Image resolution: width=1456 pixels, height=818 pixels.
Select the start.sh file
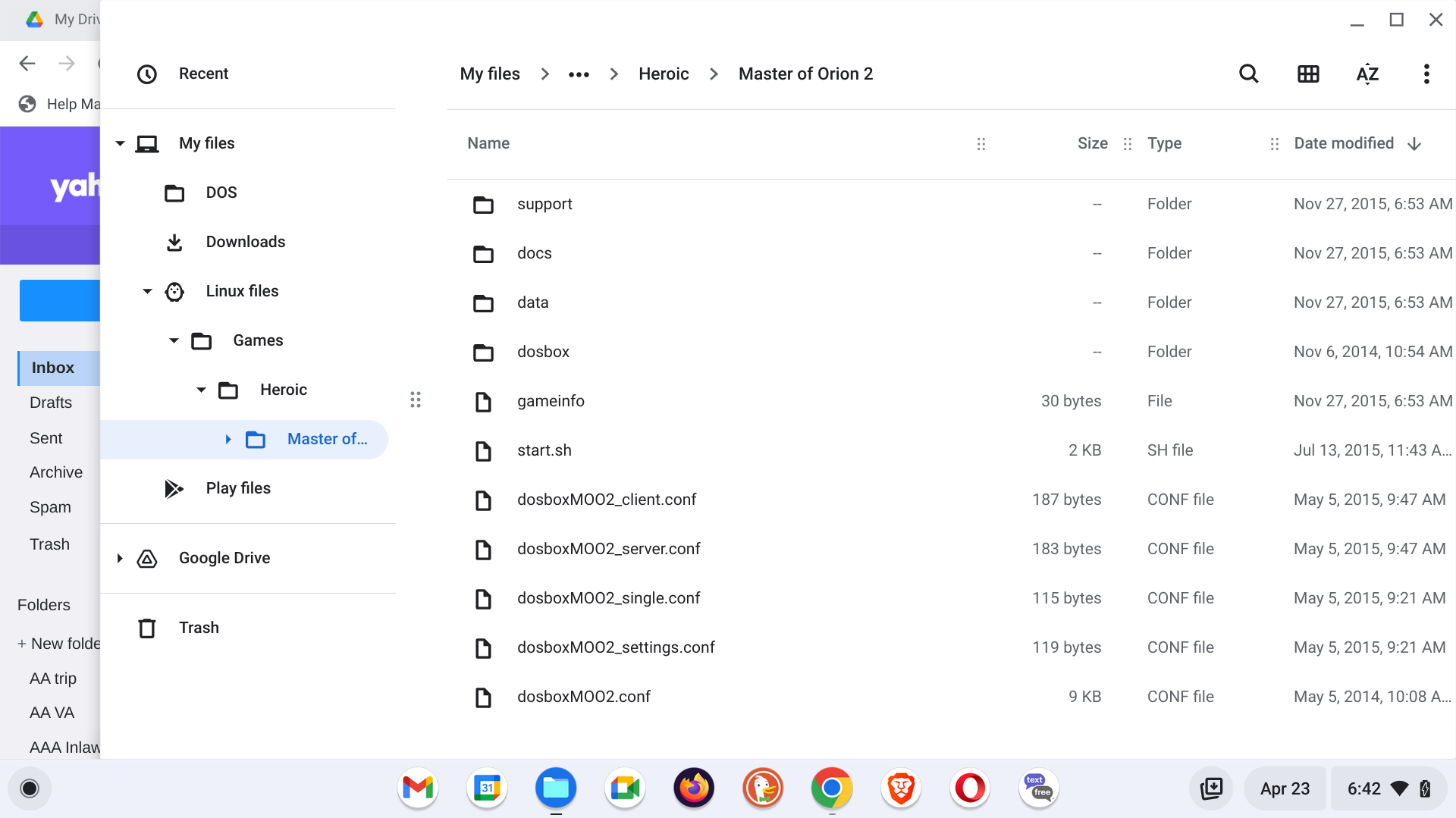951,450
